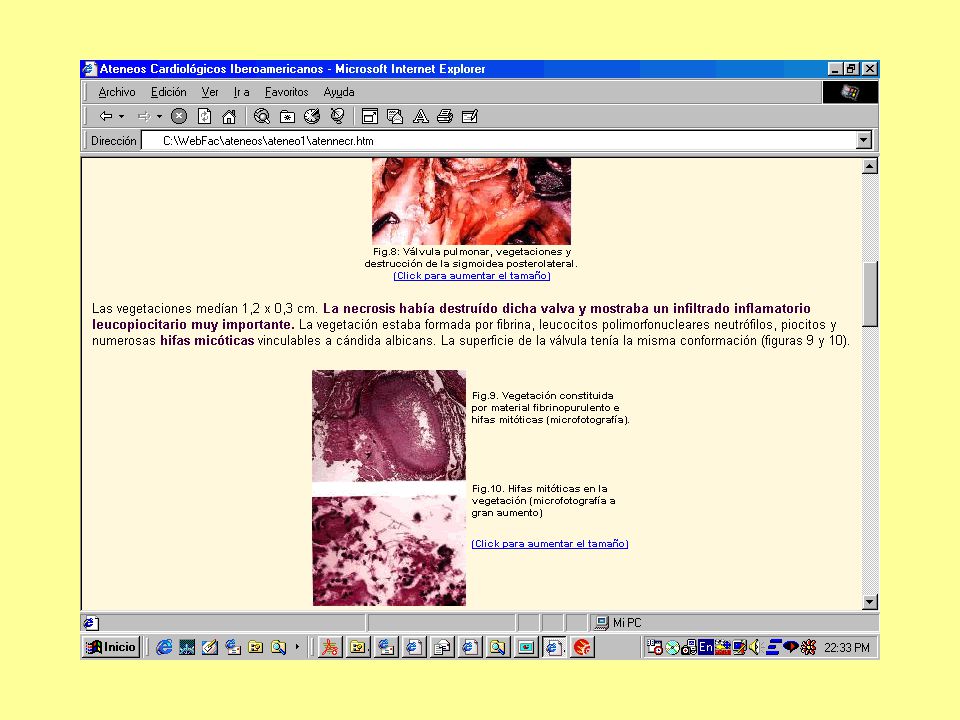The height and width of the screenshot is (720, 960).
Task: Click the page scrollbar down arrow
Action: tap(869, 602)
